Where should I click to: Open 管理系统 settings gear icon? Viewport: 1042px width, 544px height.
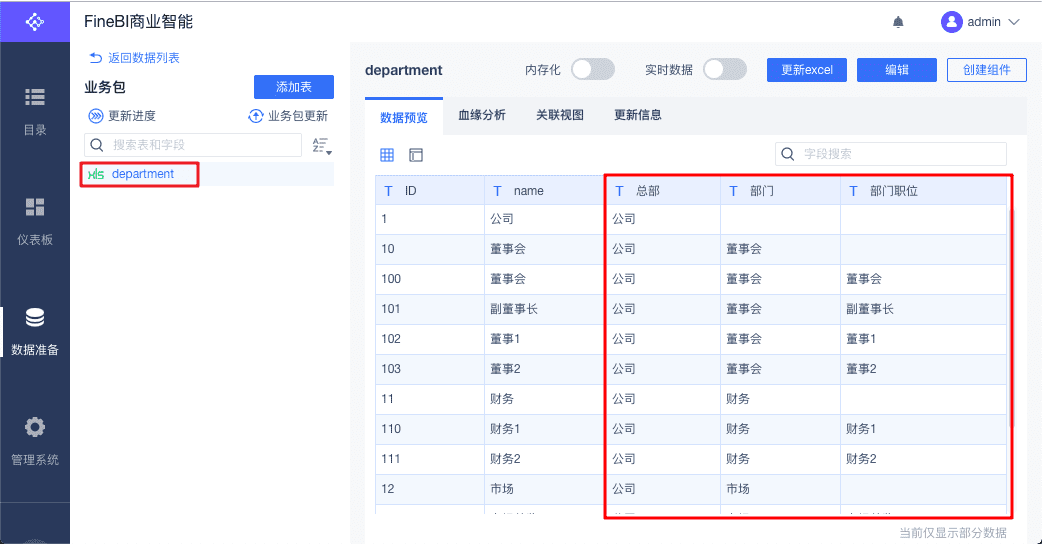[x=35, y=427]
